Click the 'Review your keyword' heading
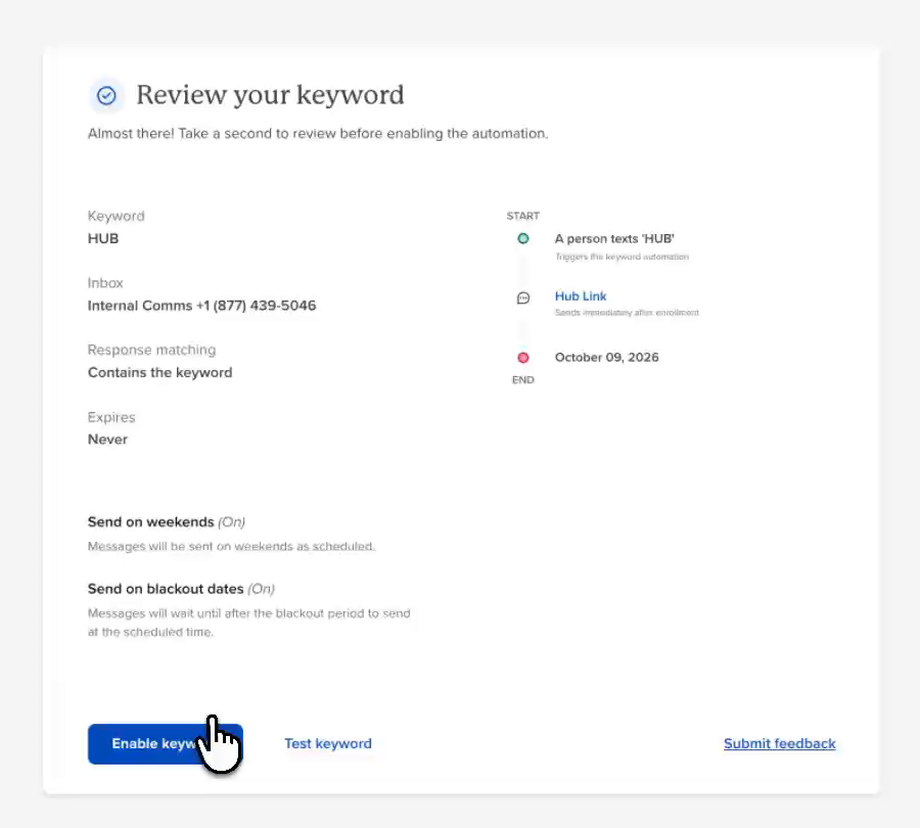 point(270,95)
